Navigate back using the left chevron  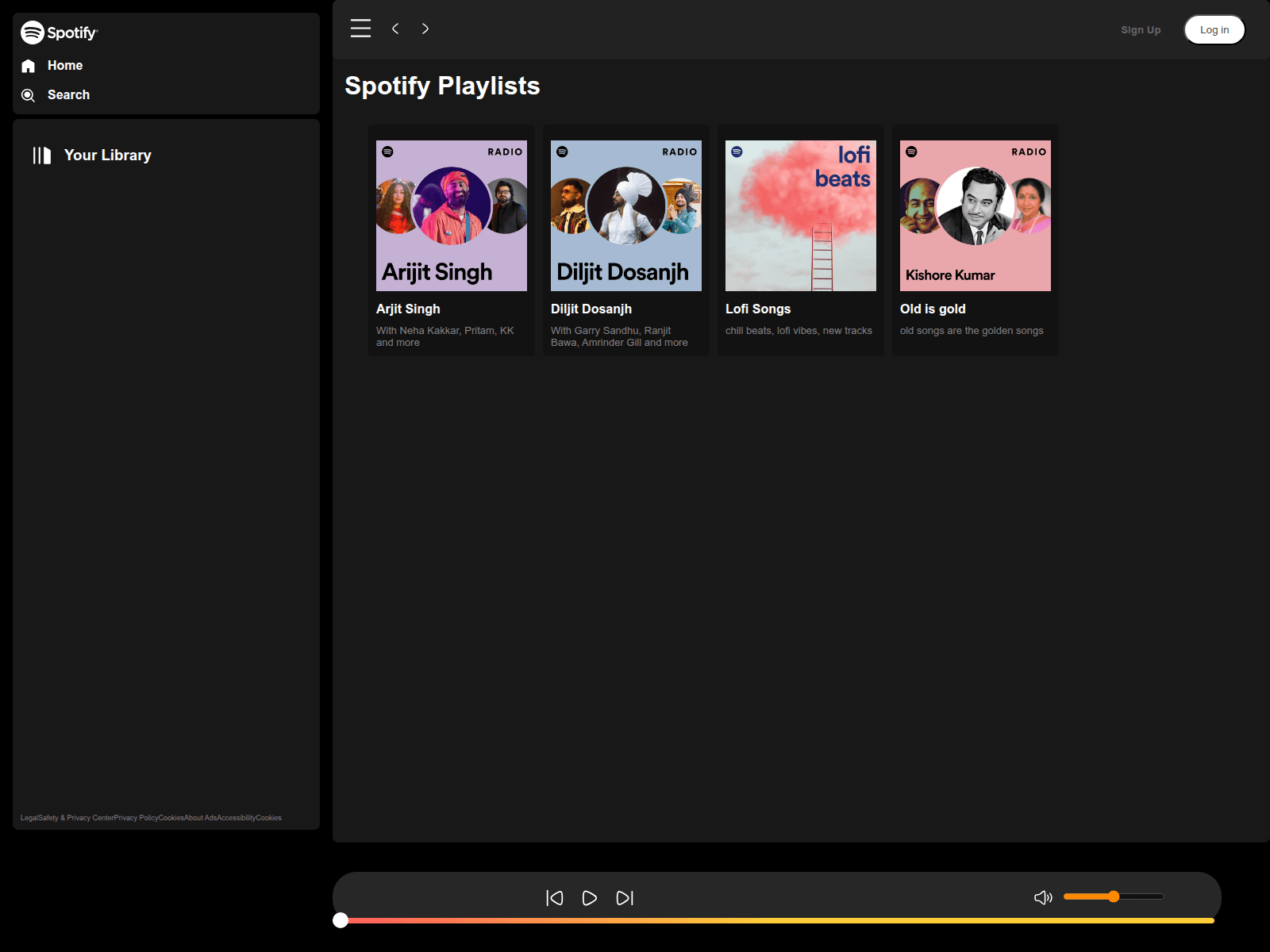[x=394, y=29]
